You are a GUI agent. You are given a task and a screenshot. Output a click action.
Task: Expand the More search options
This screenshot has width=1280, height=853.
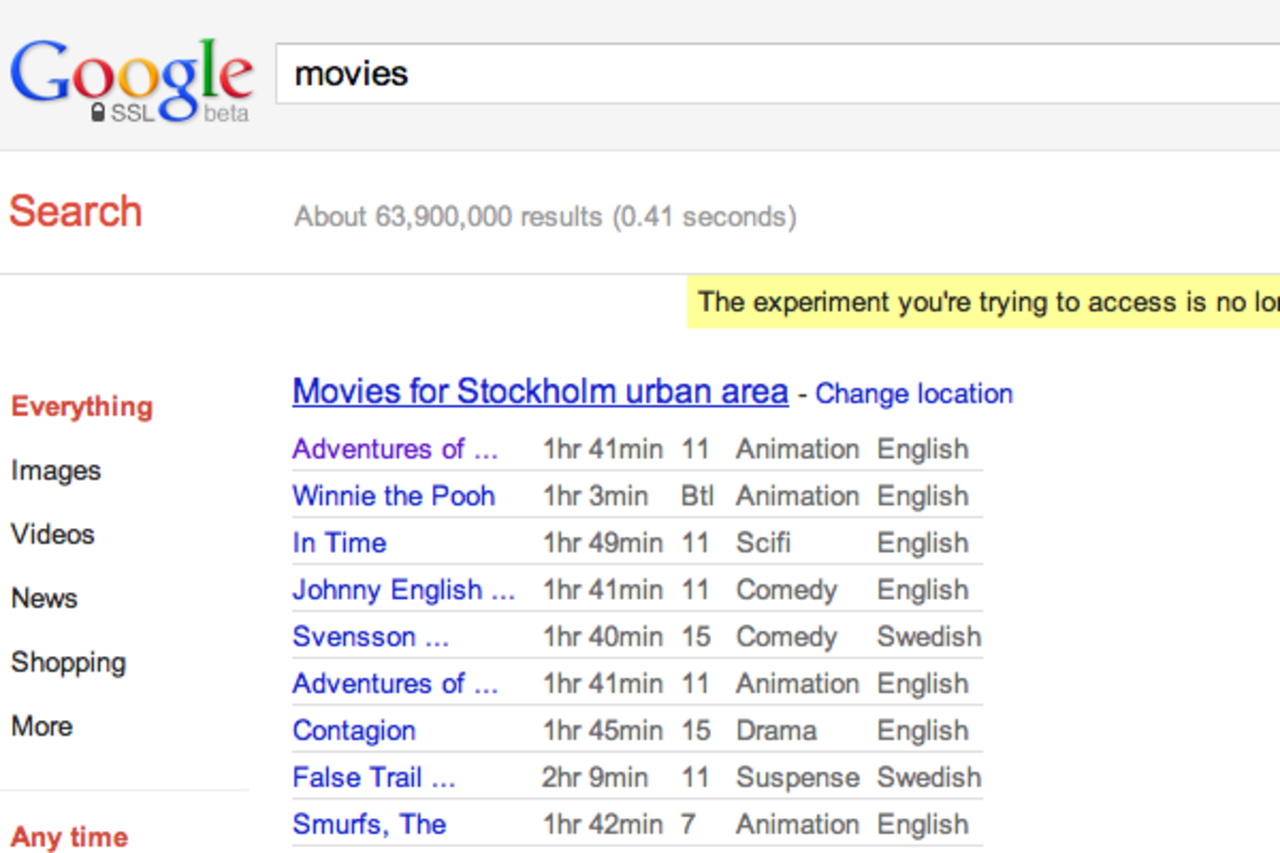click(41, 726)
